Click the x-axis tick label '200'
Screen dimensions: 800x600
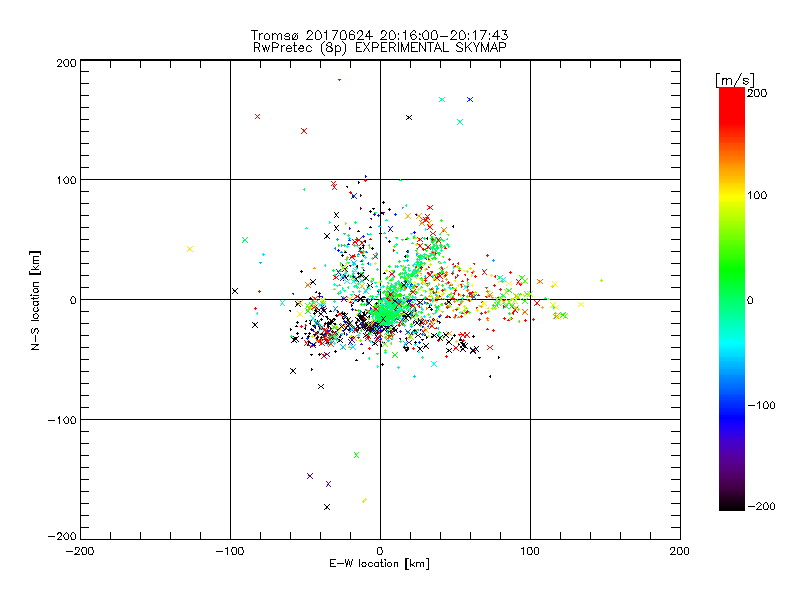(680, 552)
